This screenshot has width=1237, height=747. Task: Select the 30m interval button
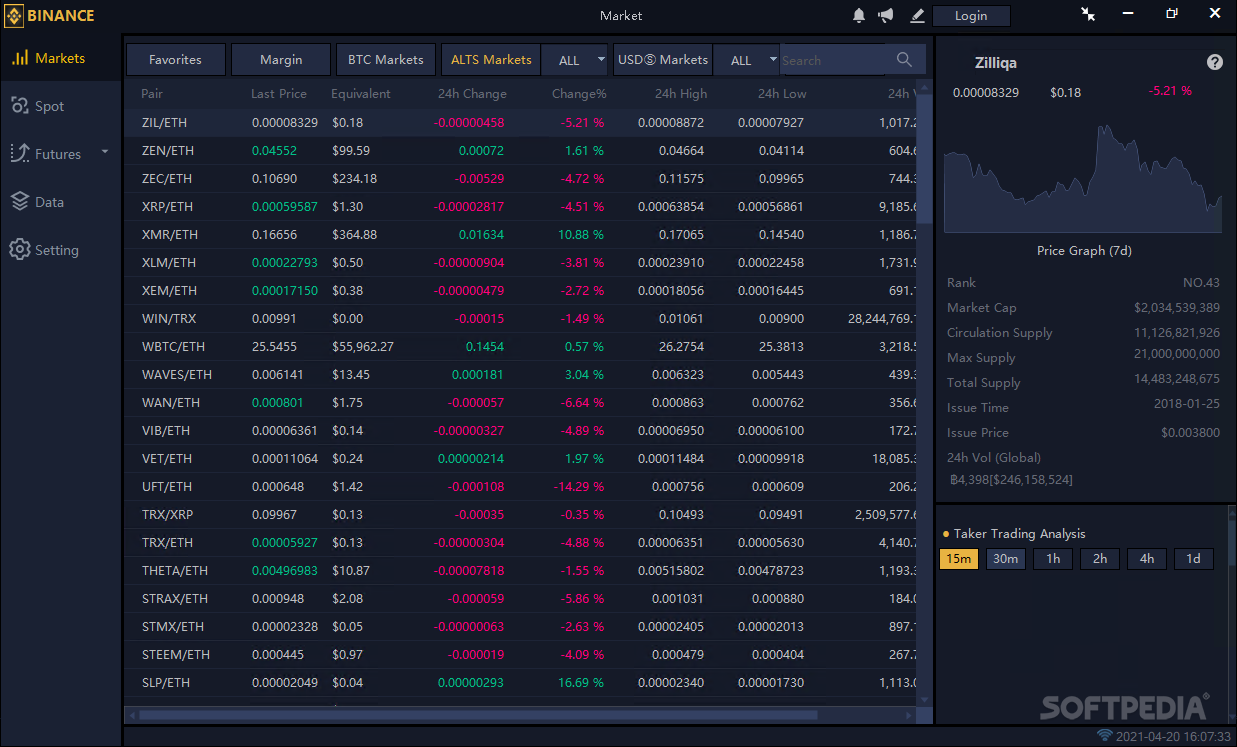[1005, 559]
